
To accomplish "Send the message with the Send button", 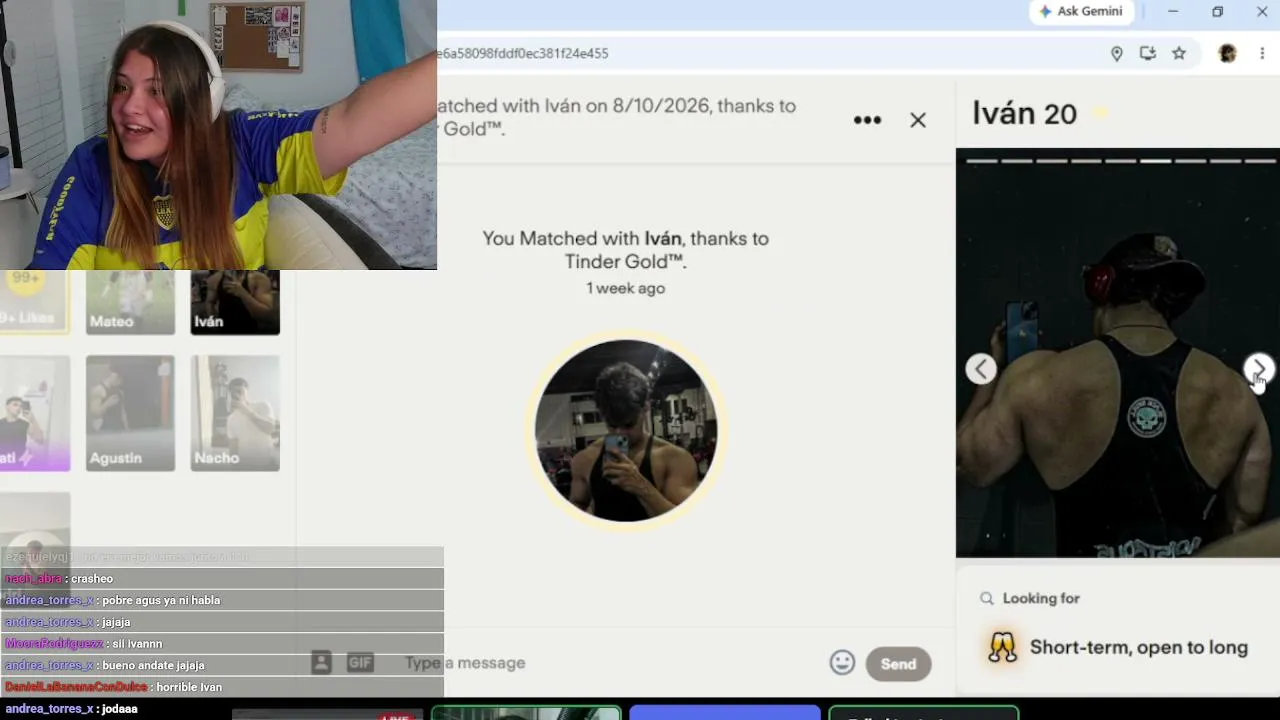I will click(898, 664).
